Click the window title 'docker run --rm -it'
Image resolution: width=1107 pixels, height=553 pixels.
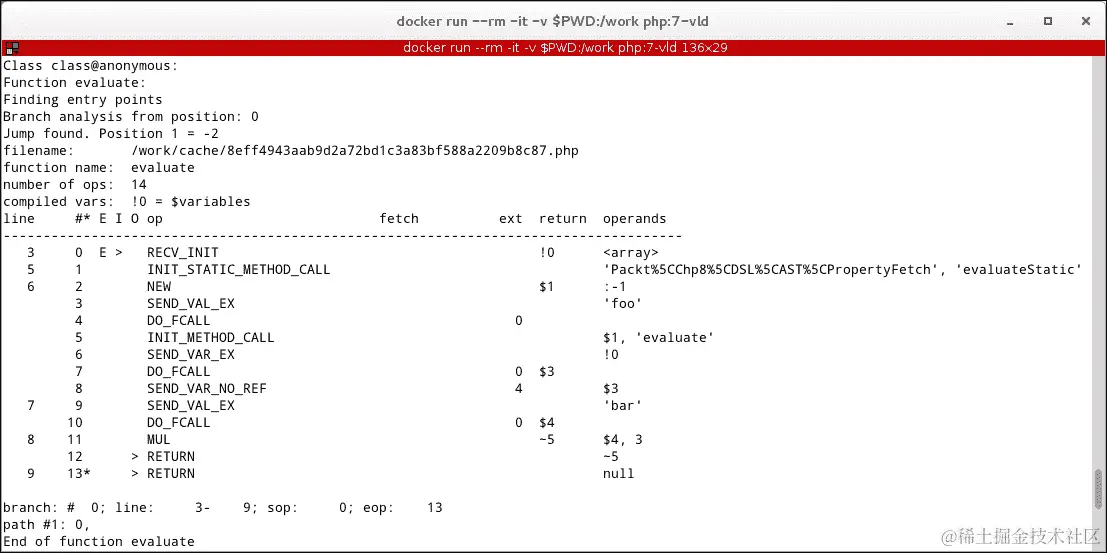553,21
